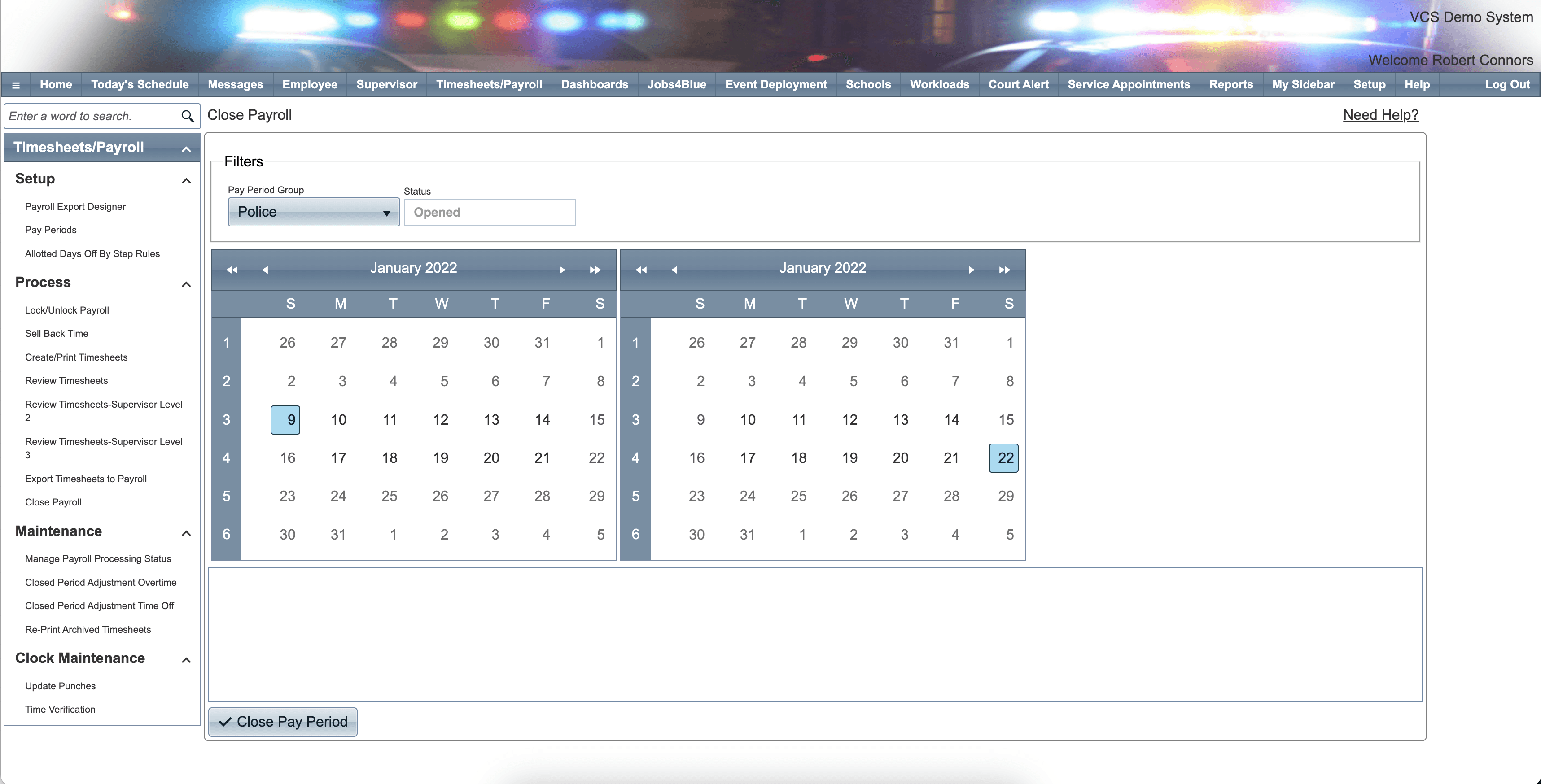Viewport: 1541px width, 784px height.
Task: Go to previous year on left calendar
Action: pos(232,270)
